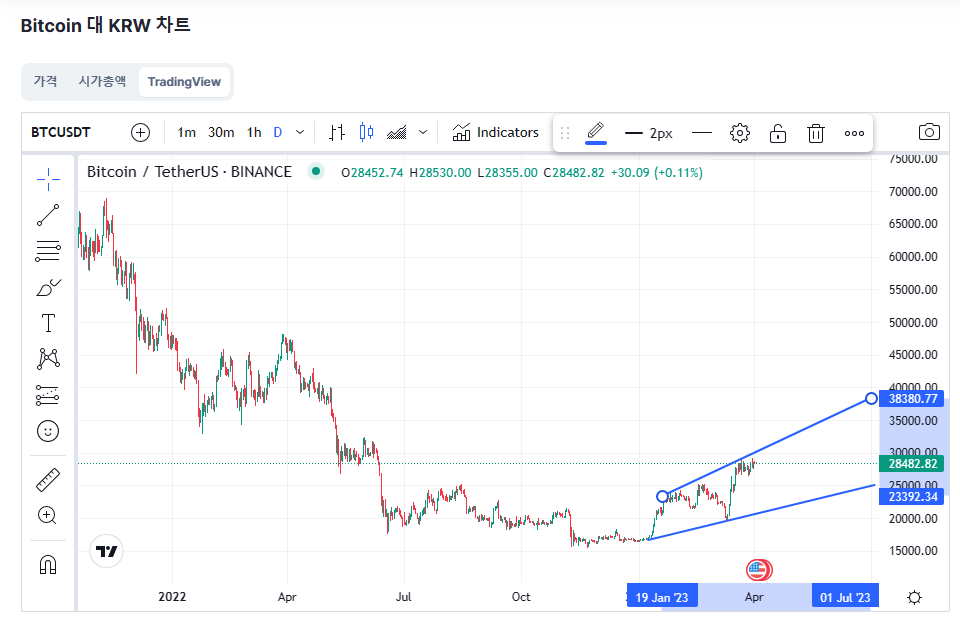Click the trend channel start point handle
This screenshot has width=960, height=626.
[662, 497]
